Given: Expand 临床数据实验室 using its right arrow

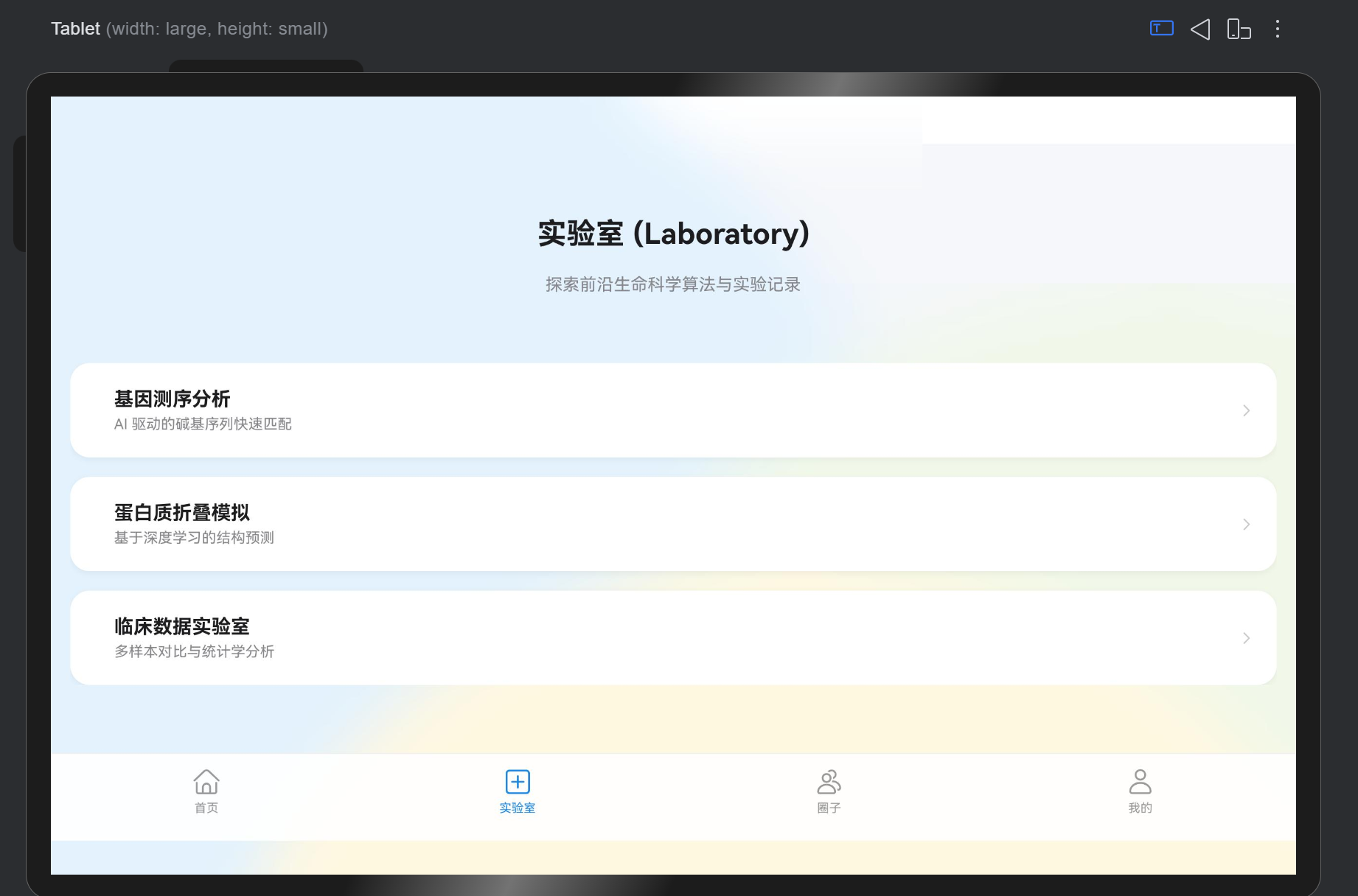Looking at the screenshot, I should point(1246,638).
